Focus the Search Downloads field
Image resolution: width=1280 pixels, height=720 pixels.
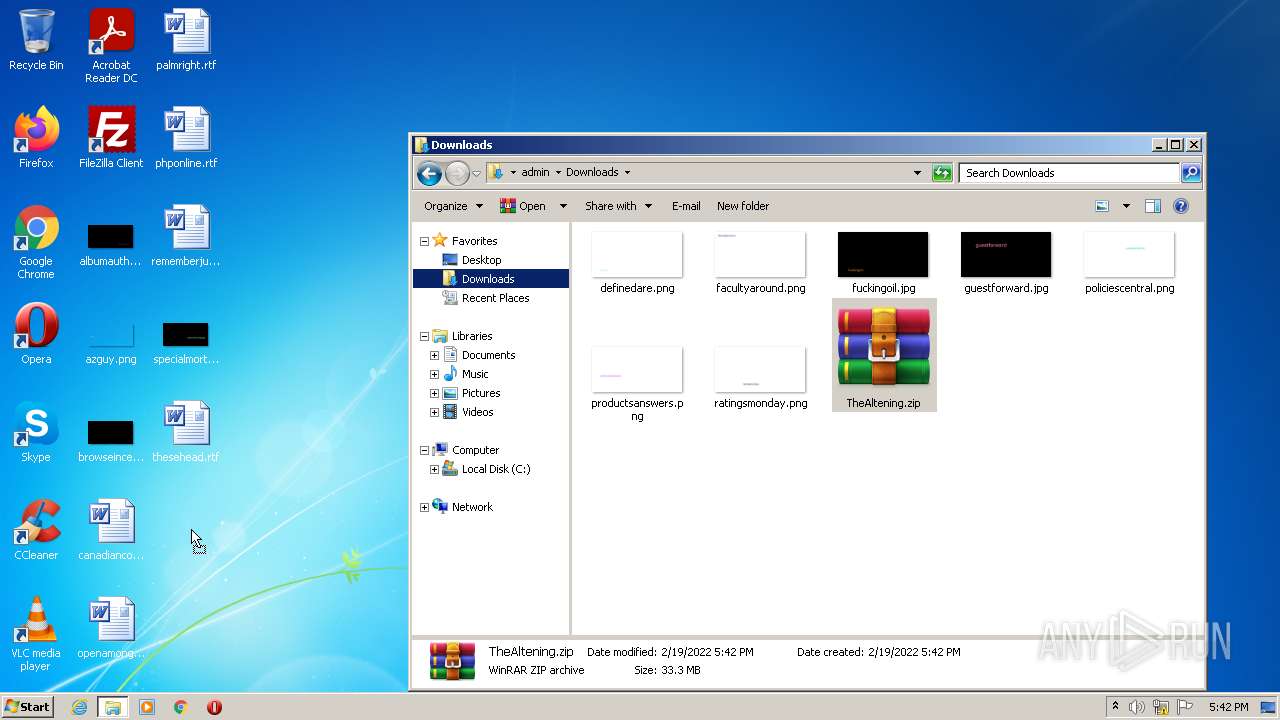tap(1069, 173)
